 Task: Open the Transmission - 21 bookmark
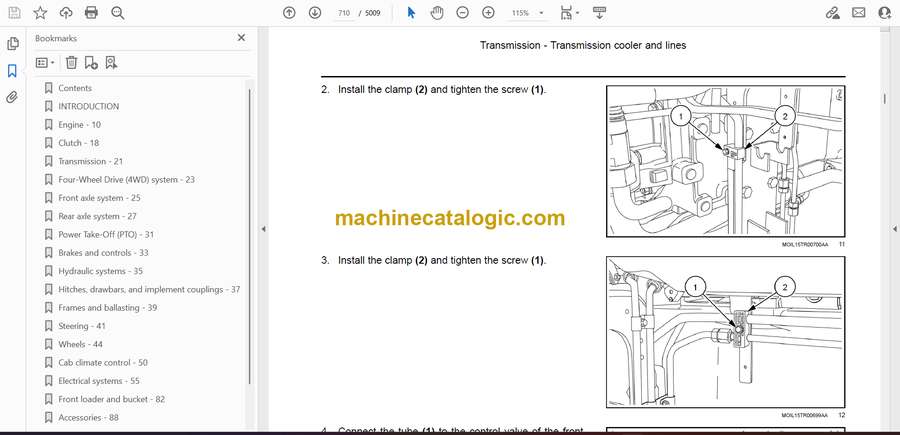pyautogui.click(x=90, y=161)
